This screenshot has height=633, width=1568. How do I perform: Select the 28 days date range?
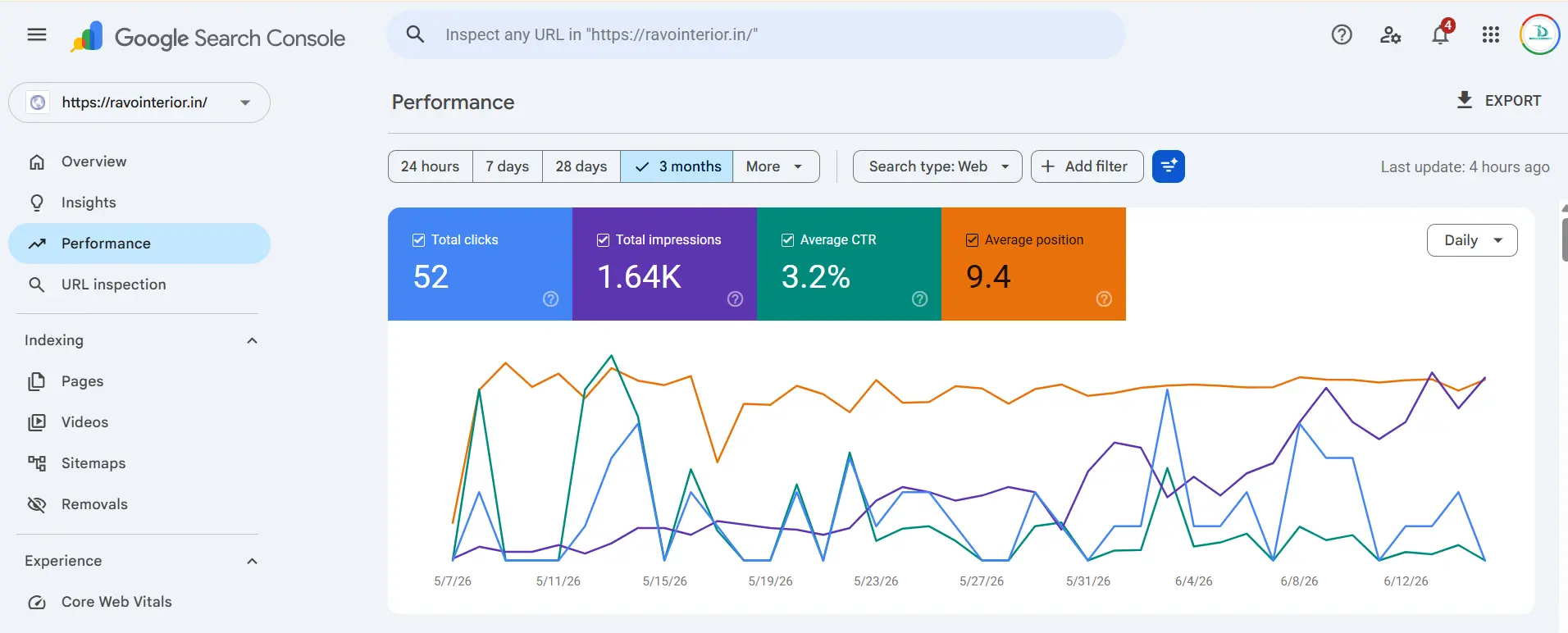click(581, 166)
